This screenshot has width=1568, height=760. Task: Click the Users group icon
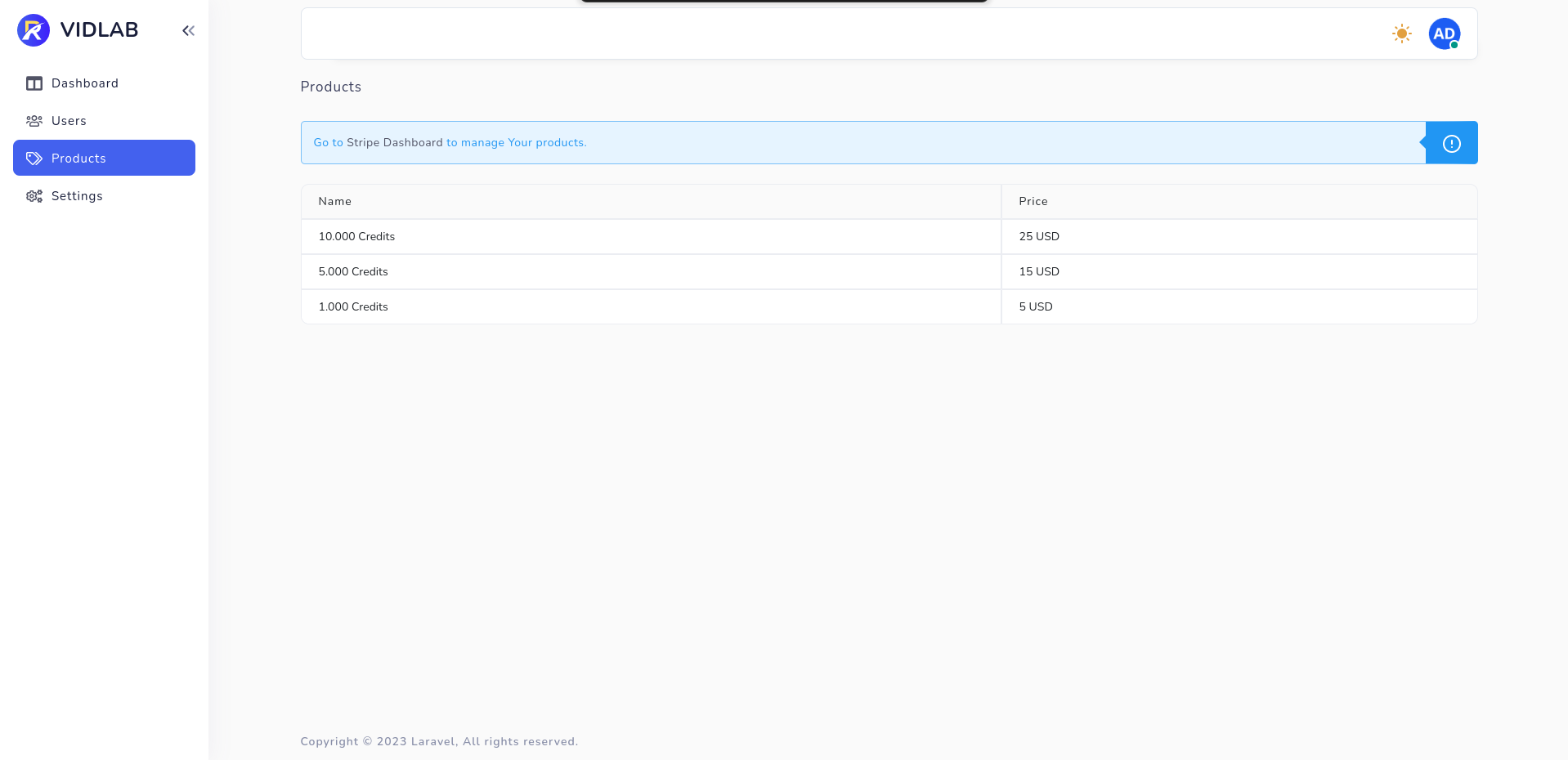point(34,121)
